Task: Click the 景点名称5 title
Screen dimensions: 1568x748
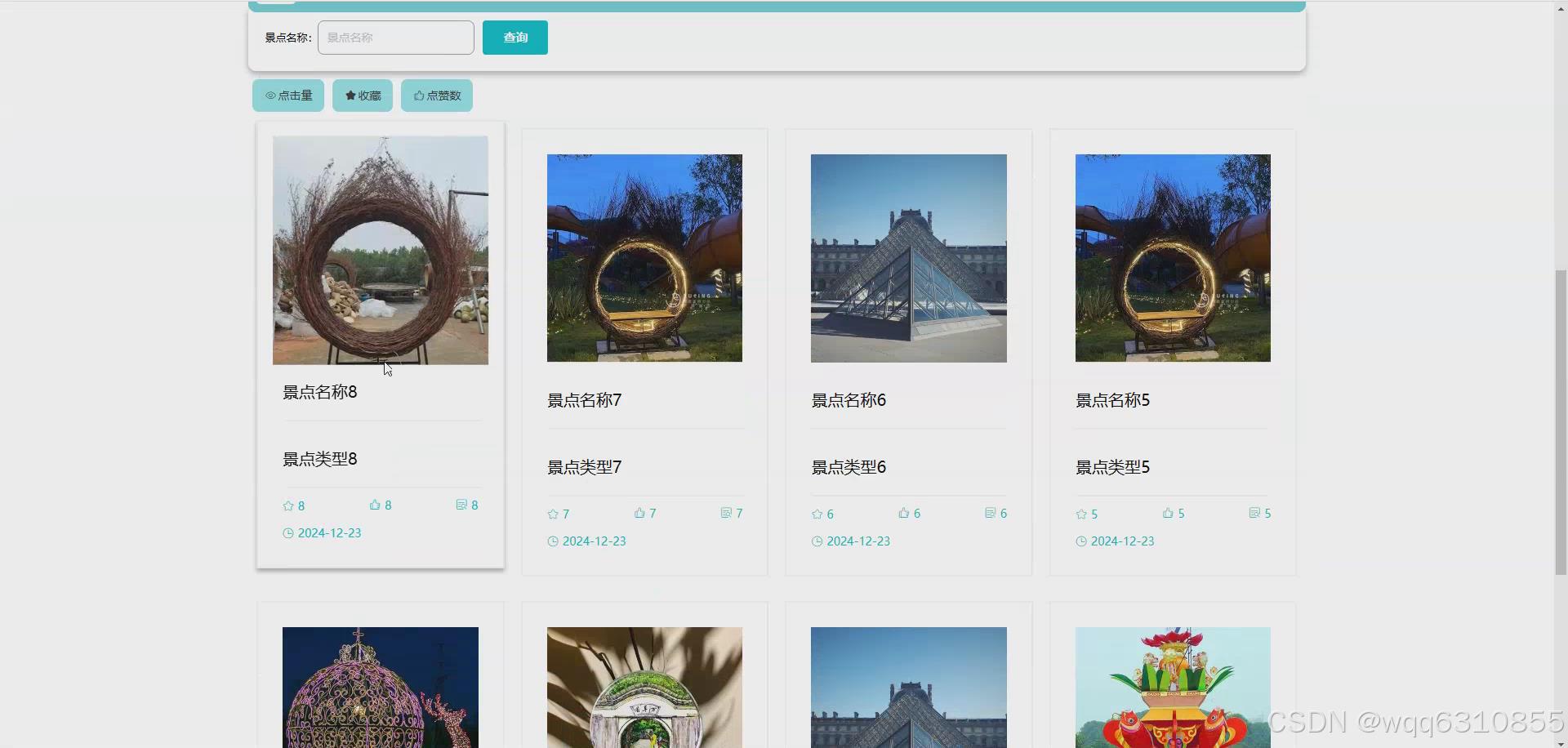Action: (1113, 400)
